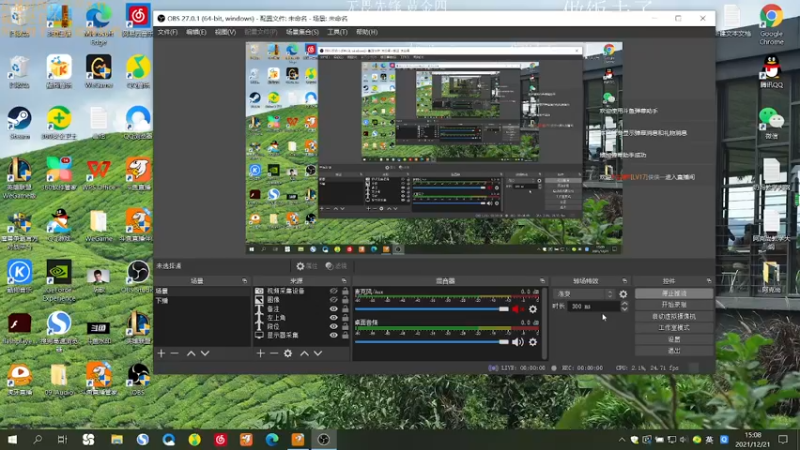The height and width of the screenshot is (450, 800).
Task: Add a new source with the plus icon
Action: click(260, 353)
